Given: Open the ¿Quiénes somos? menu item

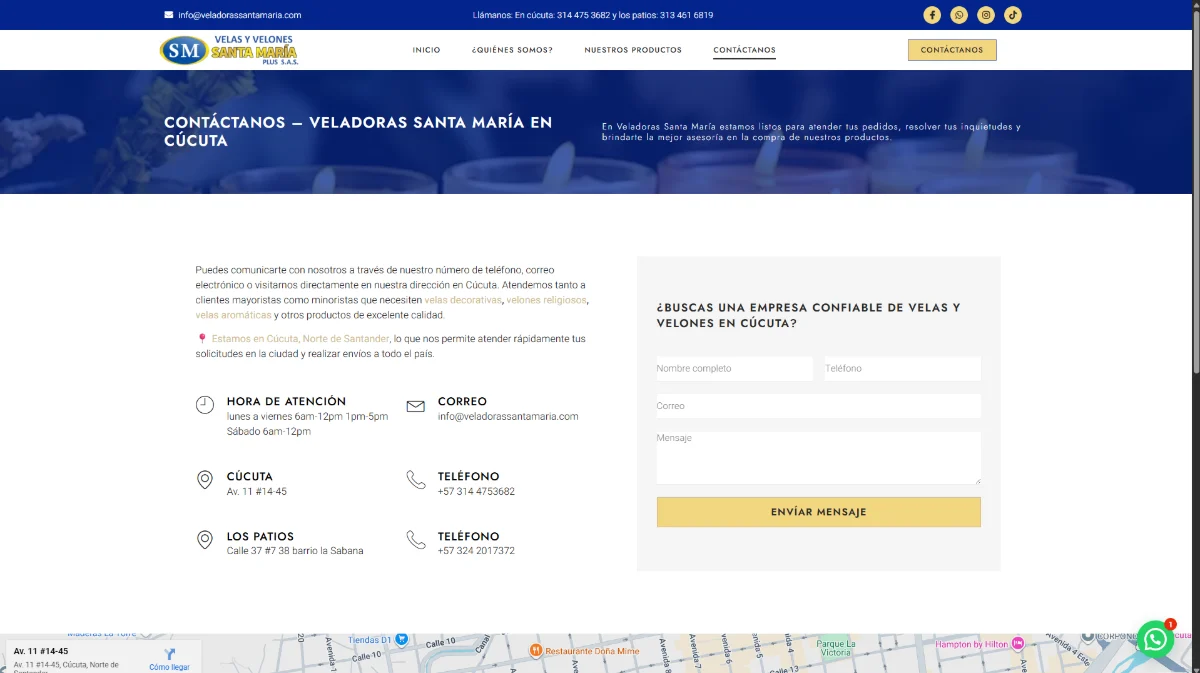Looking at the screenshot, I should pyautogui.click(x=512, y=50).
